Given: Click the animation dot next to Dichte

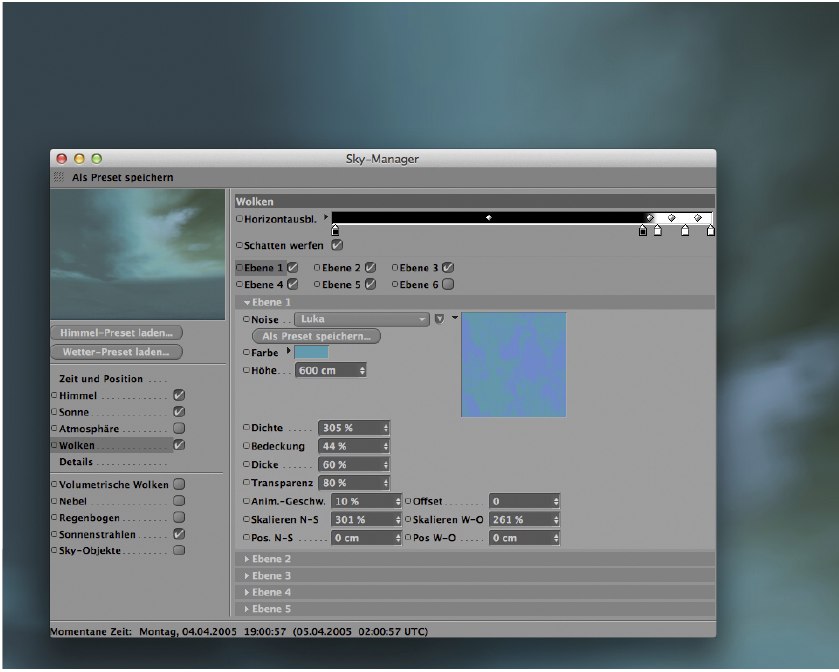Looking at the screenshot, I should point(247,428).
